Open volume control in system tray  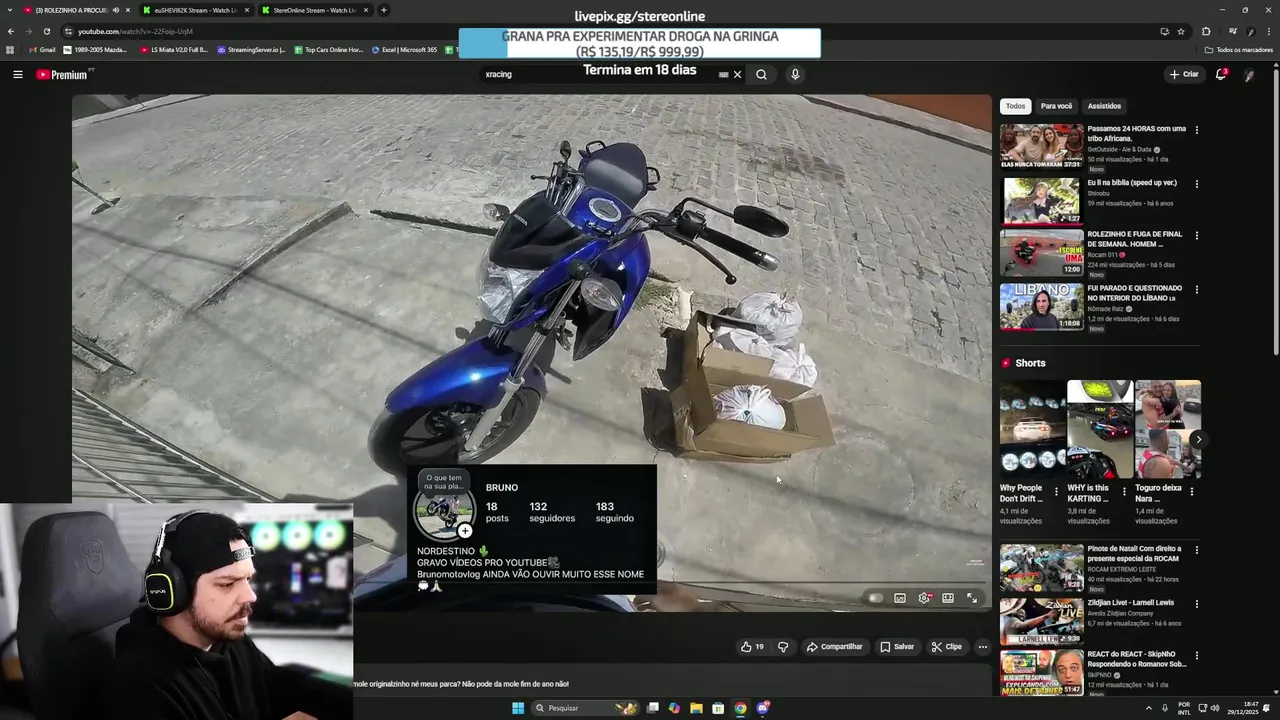tap(1215, 708)
